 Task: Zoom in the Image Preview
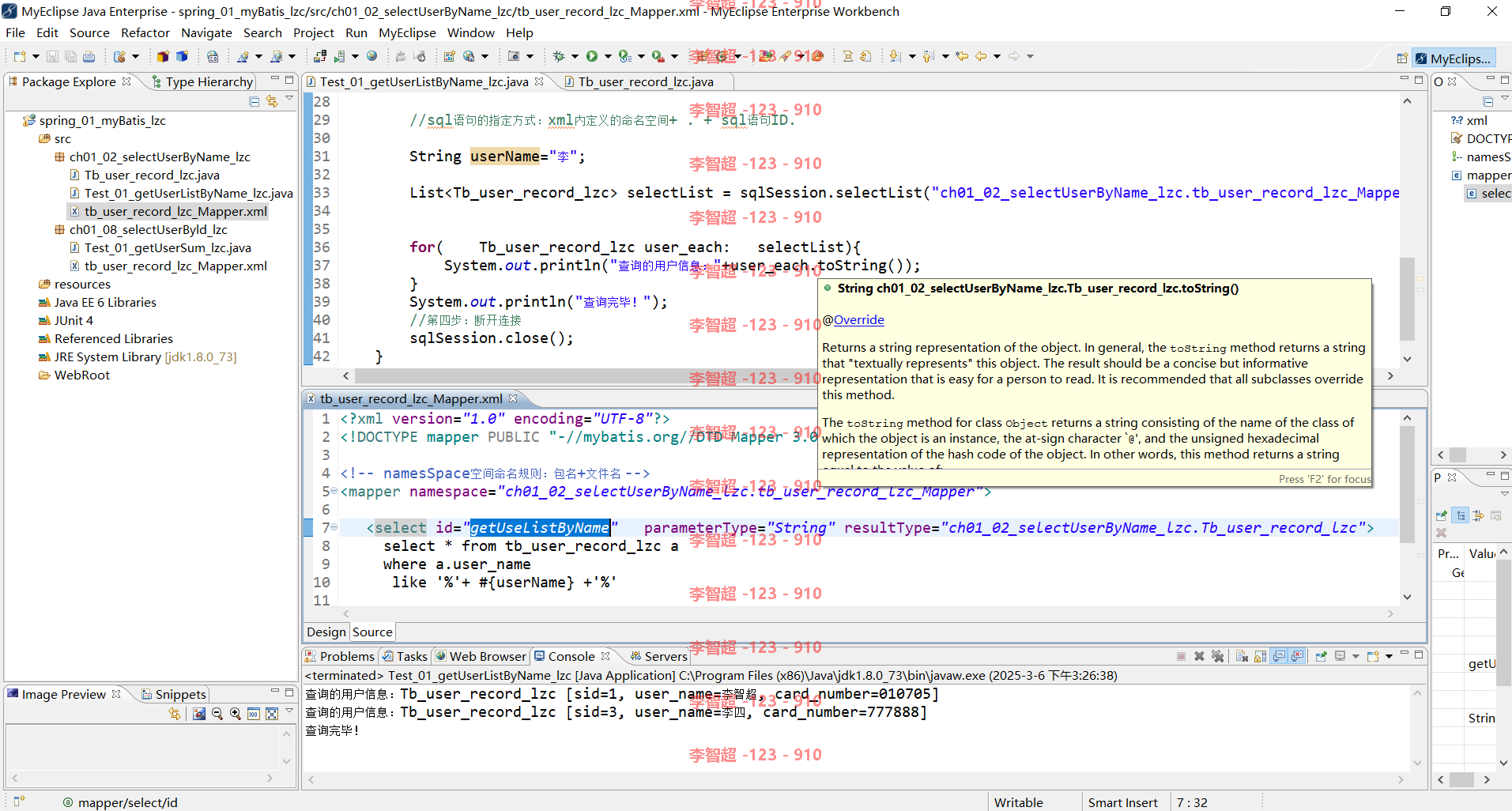pos(236,714)
